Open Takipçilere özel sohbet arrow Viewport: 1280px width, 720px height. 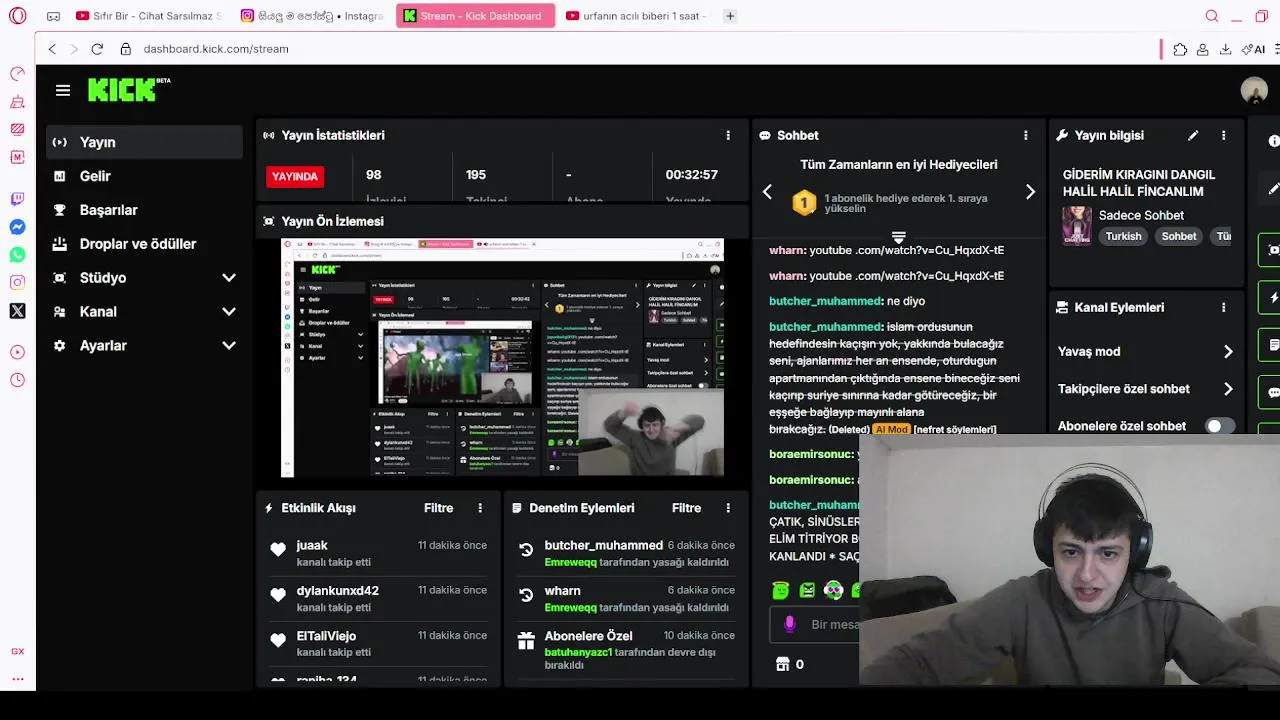pos(1228,389)
